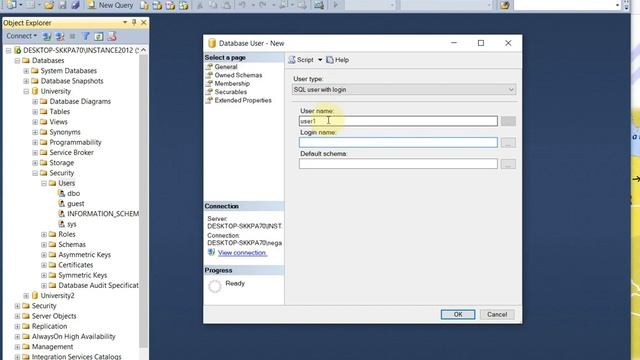Screen dimensions: 640x360
Task: Click the View connection link
Action: coord(242,253)
